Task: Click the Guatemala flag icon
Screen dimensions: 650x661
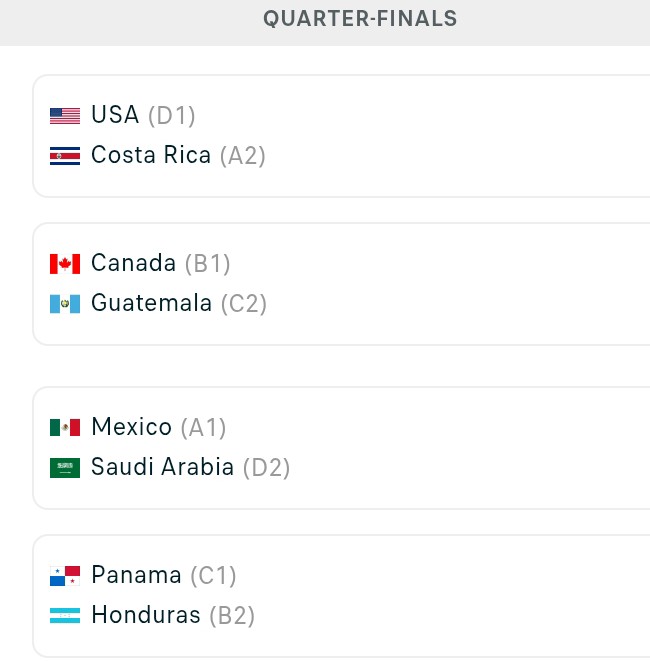Action: (x=65, y=304)
